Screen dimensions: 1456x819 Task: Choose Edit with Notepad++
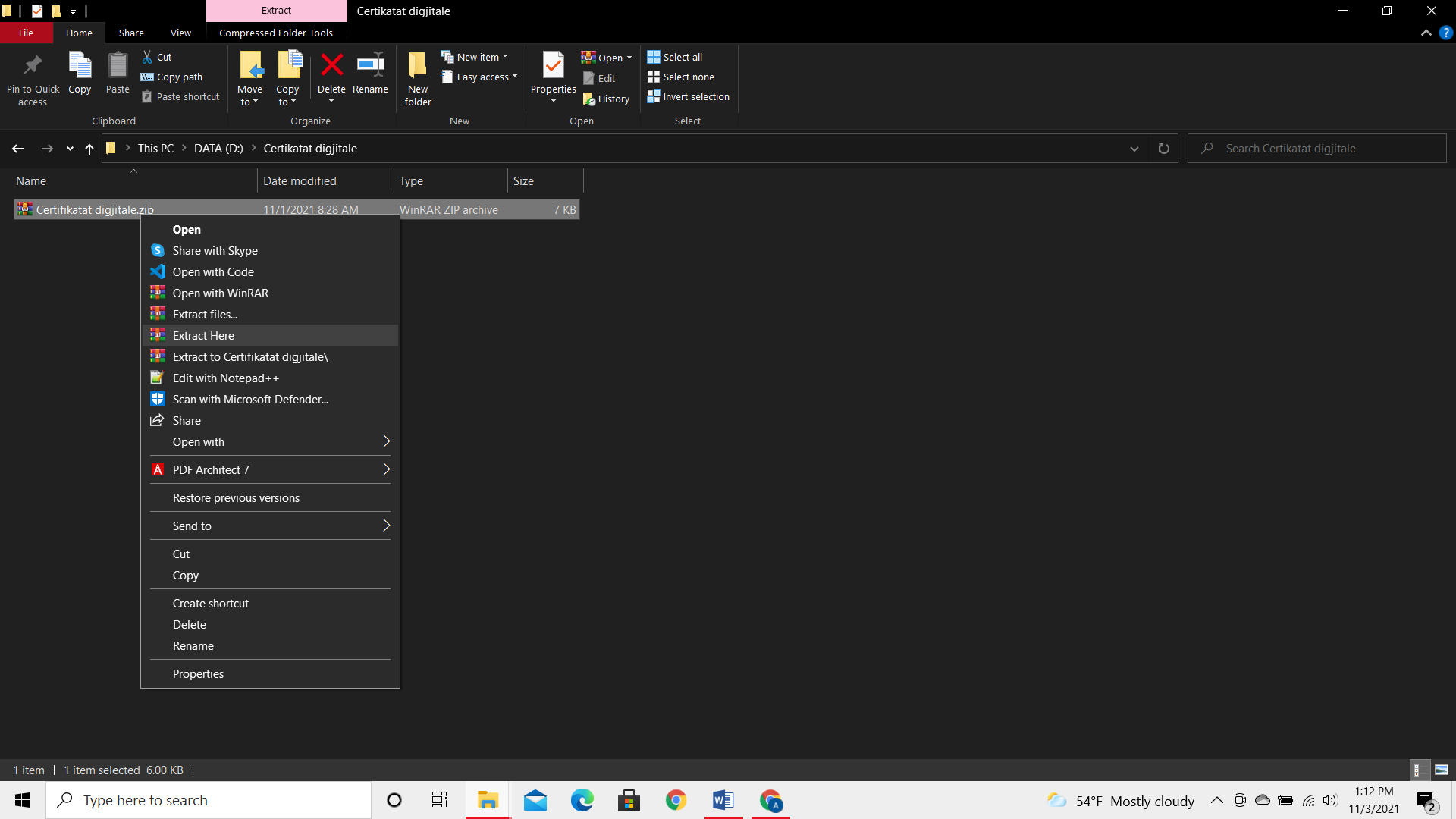coord(270,378)
